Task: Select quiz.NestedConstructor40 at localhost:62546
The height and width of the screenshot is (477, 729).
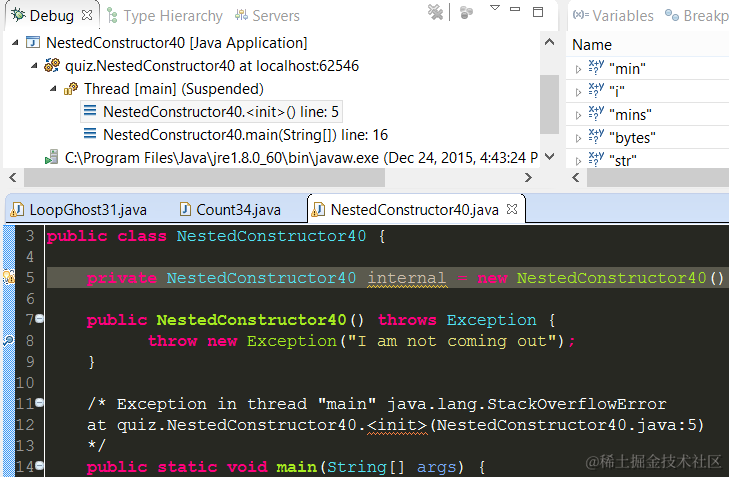Action: click(212, 66)
